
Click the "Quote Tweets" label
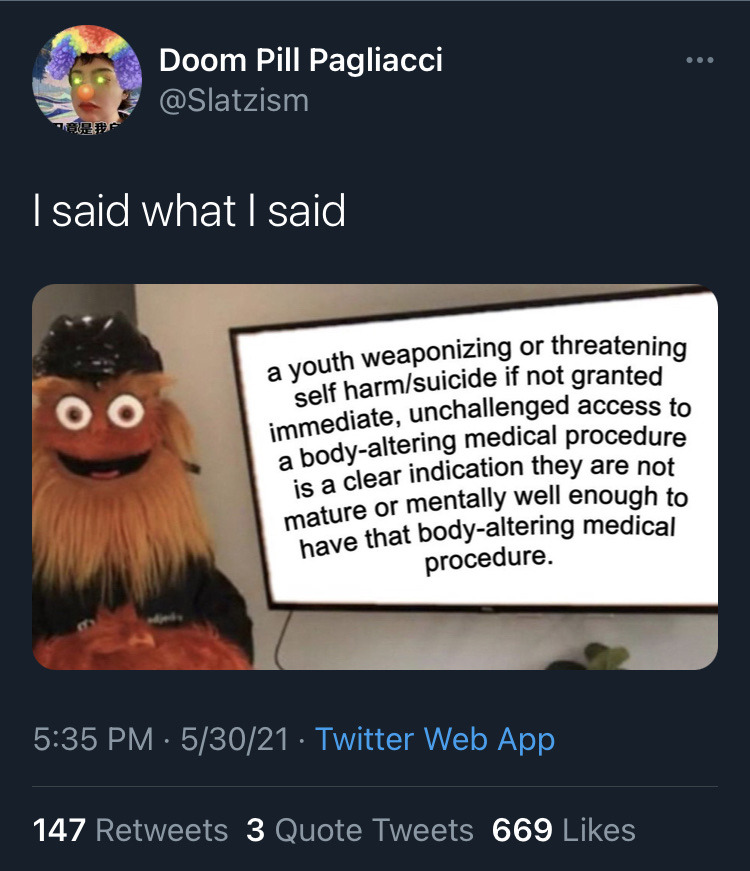[x=374, y=830]
